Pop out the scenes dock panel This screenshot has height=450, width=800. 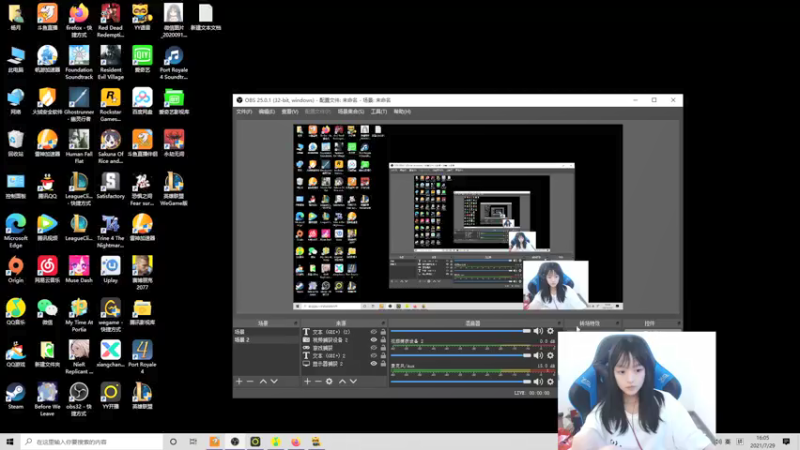pos(295,323)
